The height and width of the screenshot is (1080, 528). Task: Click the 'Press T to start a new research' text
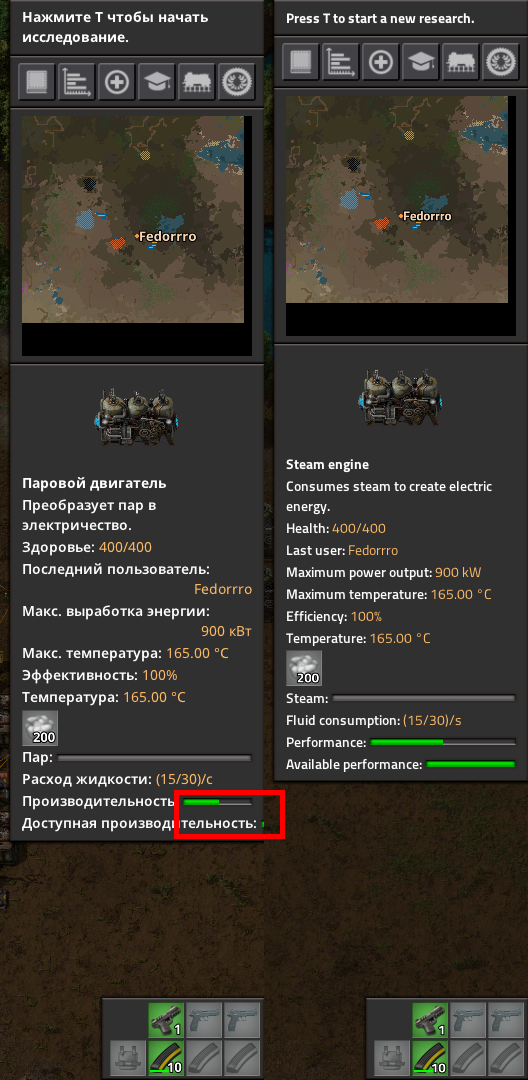pyautogui.click(x=379, y=19)
